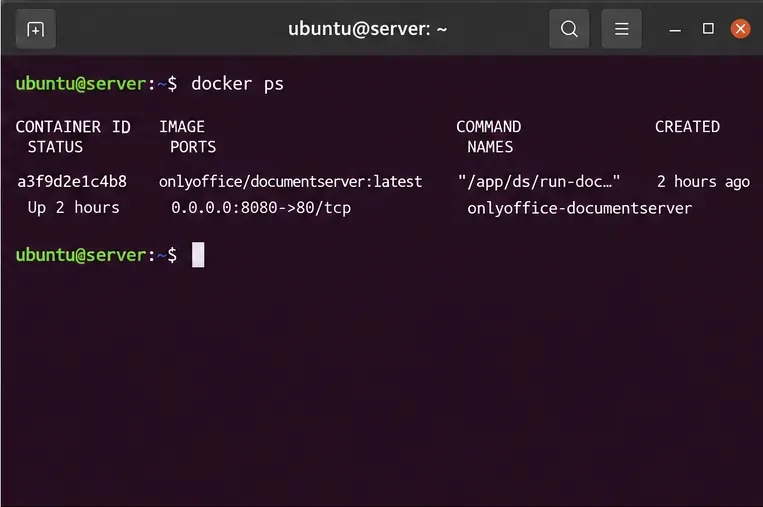Click container name onlyoffice-documentserver
Screen dimensions: 763x507
580,208
